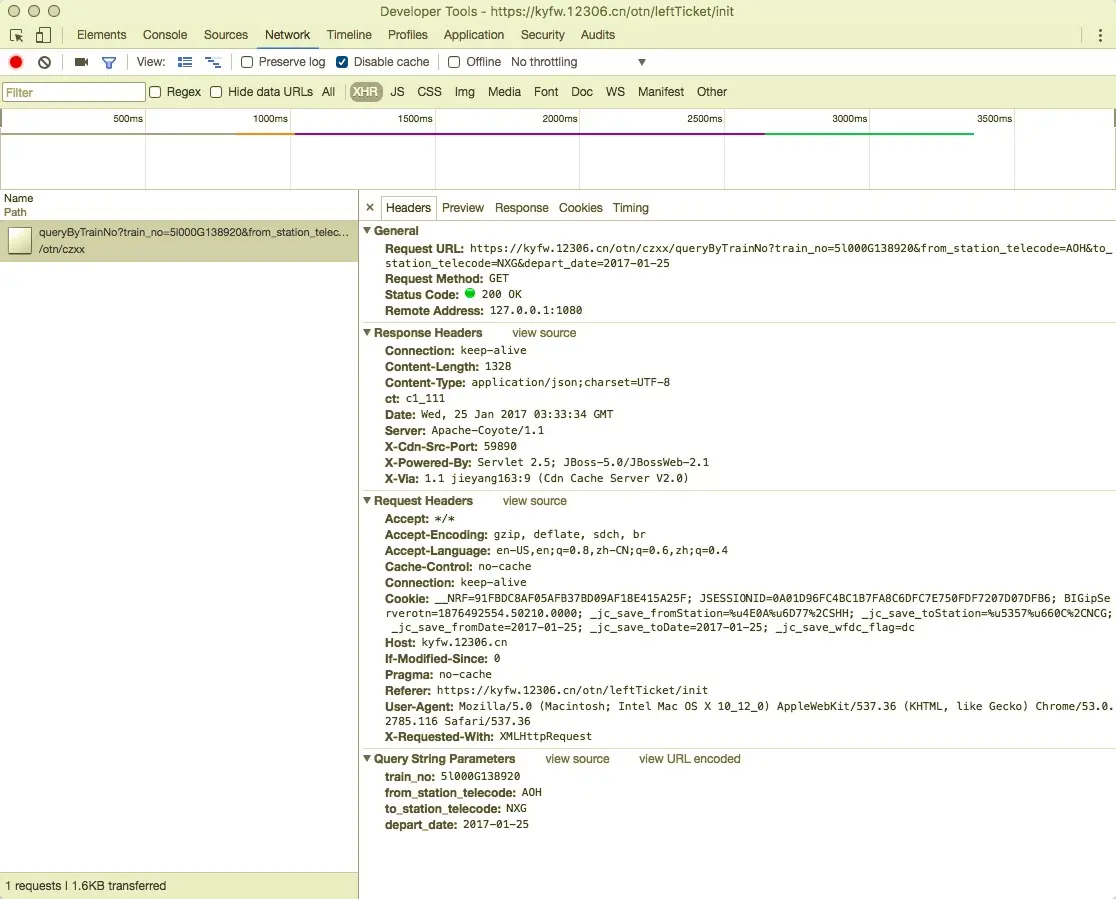Collapse the Response Headers section
Screen dimensions: 1116x899
[367, 332]
